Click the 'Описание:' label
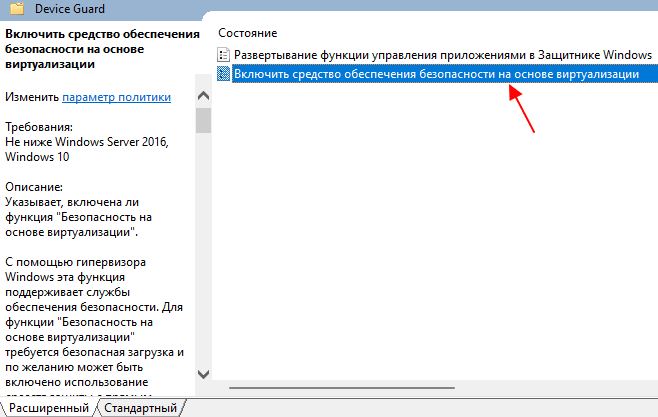658x417 pixels. (x=34, y=187)
